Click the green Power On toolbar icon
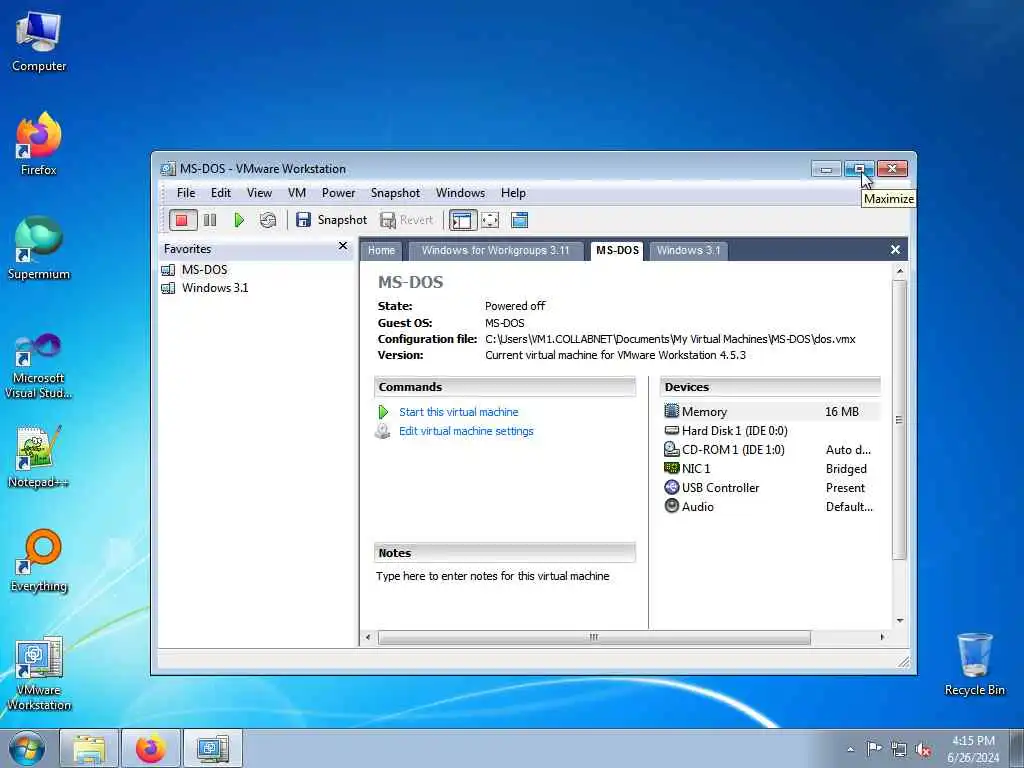Screen dimensions: 1024x768 pyautogui.click(x=239, y=220)
